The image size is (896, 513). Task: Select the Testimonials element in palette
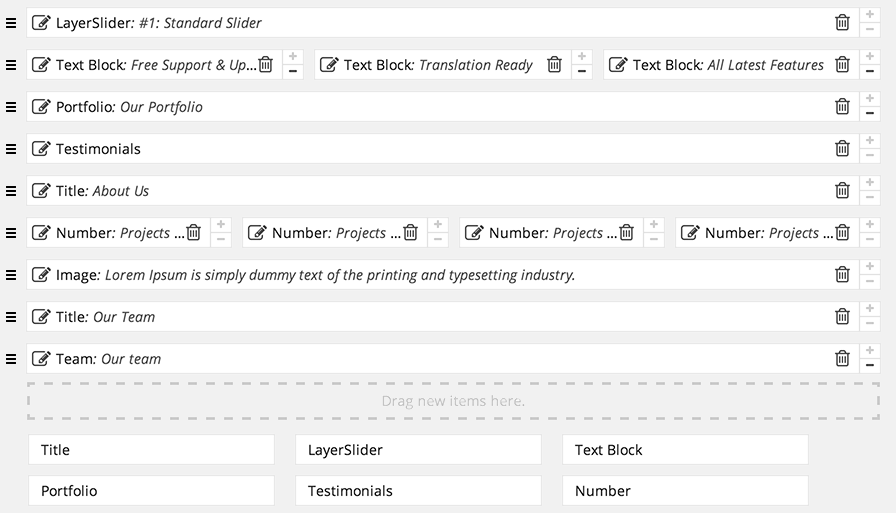tap(418, 491)
